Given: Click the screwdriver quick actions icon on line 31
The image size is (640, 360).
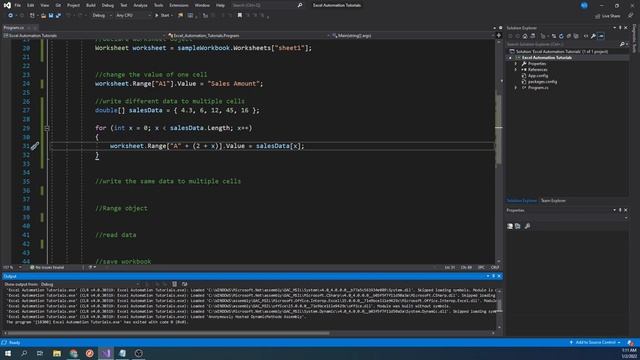Looking at the screenshot, I should click(x=35, y=146).
